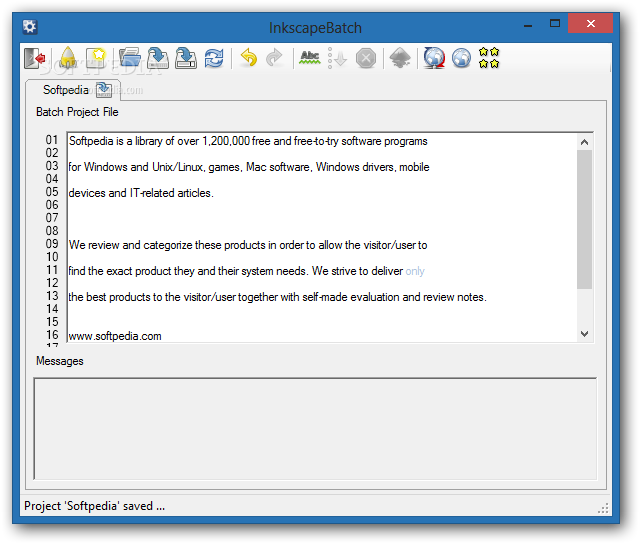
Task: Click the rocket wizard icon
Action: [x=68, y=58]
